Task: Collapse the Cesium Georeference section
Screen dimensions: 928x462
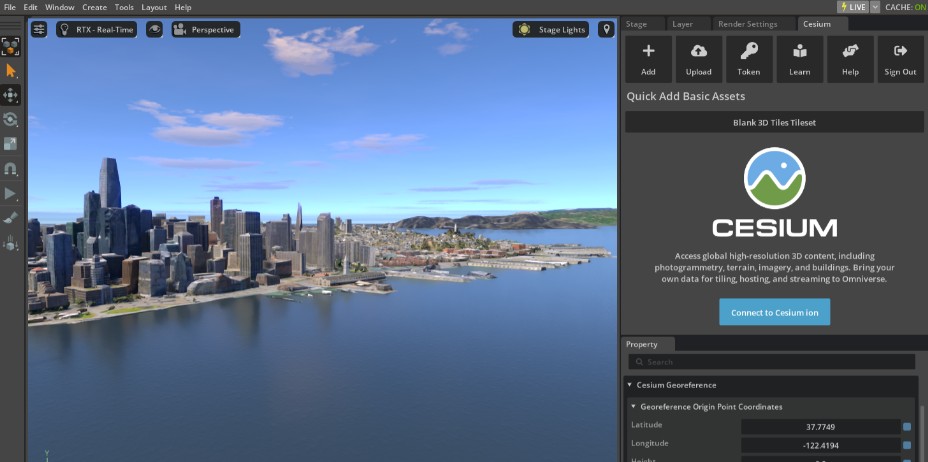Action: tap(630, 385)
